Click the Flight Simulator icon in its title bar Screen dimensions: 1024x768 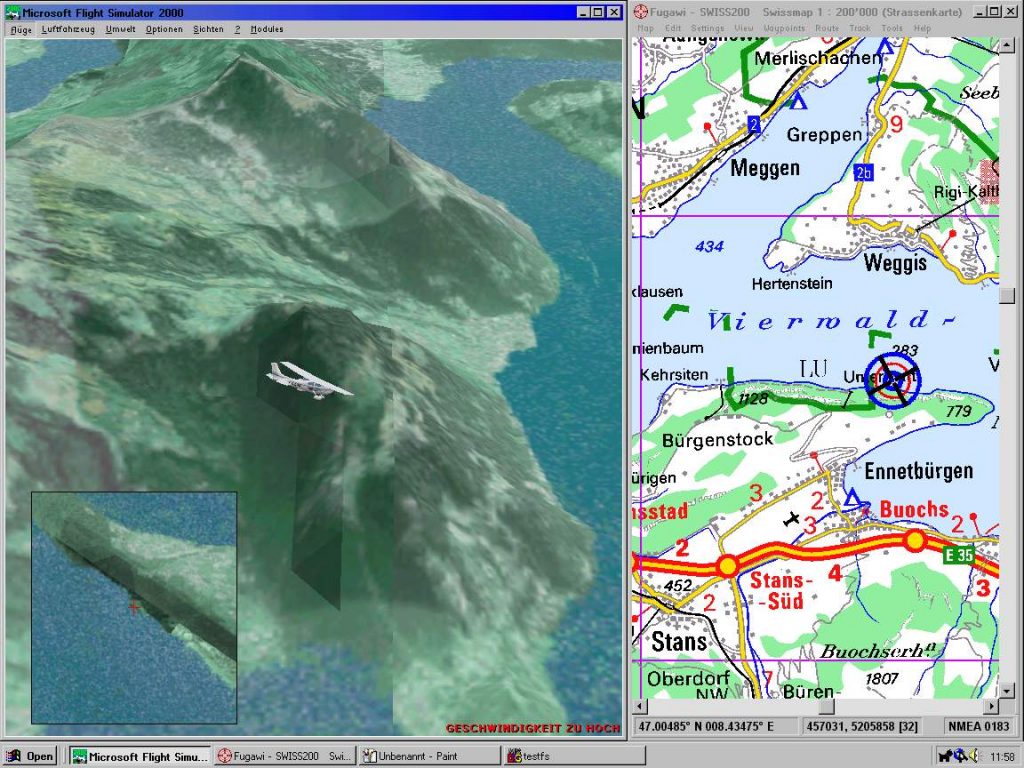click(x=12, y=10)
